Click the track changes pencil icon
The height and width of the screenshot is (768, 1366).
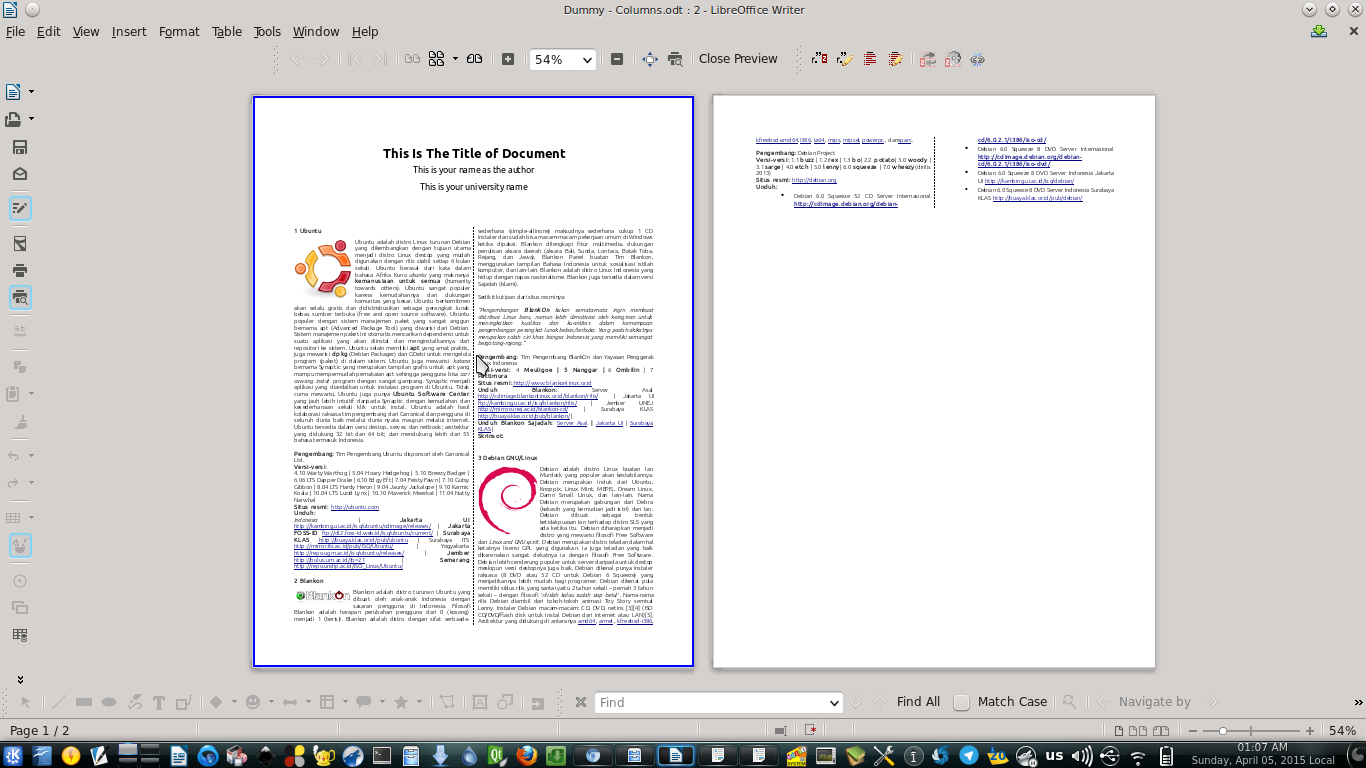coord(845,59)
